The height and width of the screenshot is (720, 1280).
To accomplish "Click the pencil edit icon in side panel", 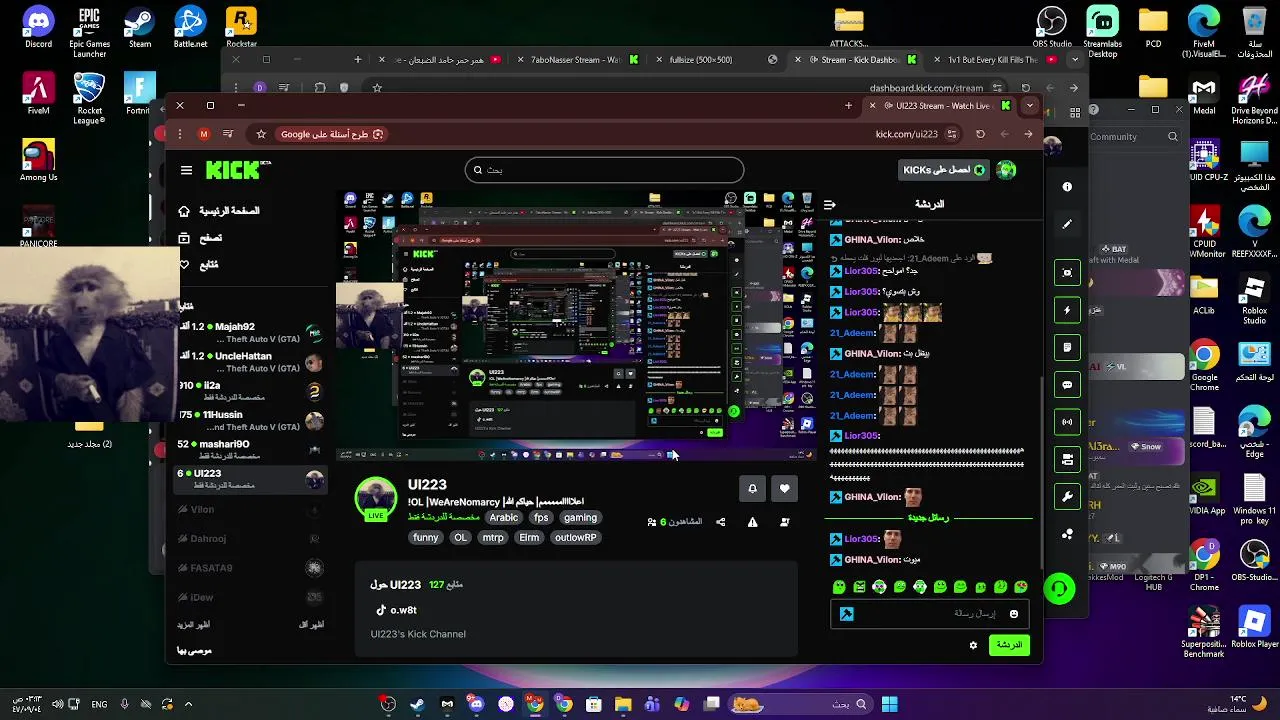I will coord(1067,224).
